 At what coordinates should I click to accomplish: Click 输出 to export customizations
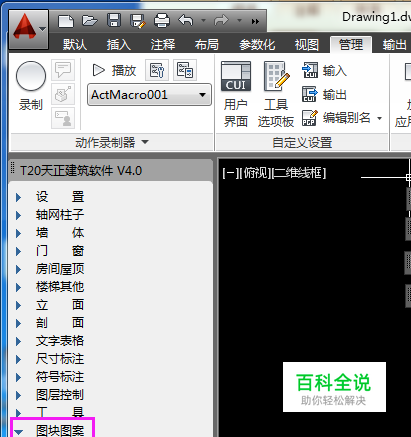click(x=324, y=94)
